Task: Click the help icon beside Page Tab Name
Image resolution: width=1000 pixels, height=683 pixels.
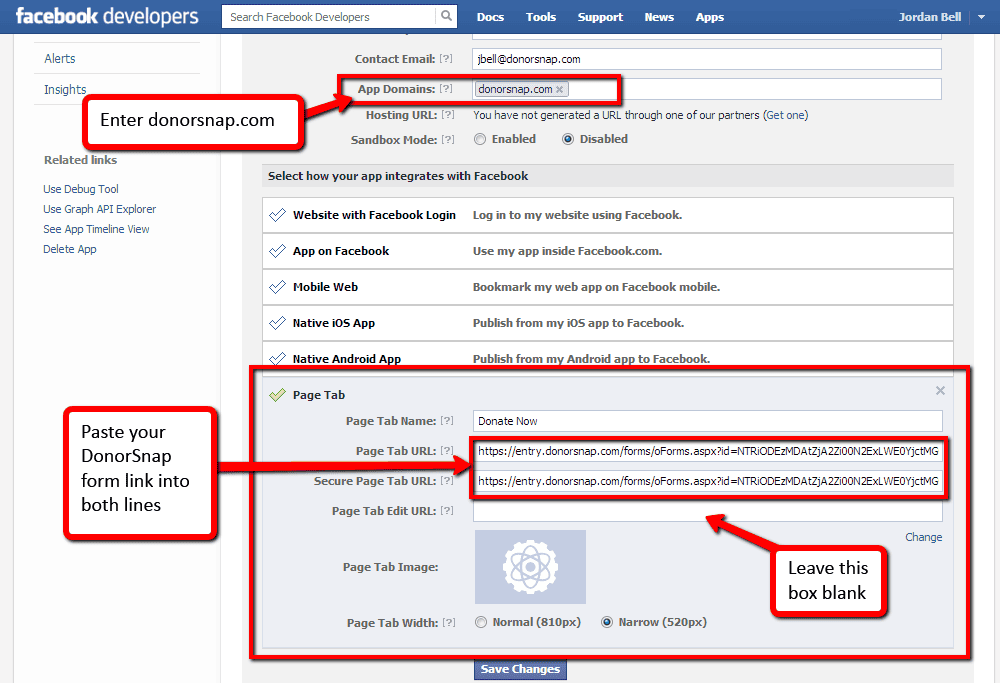Action: pyautogui.click(x=447, y=421)
